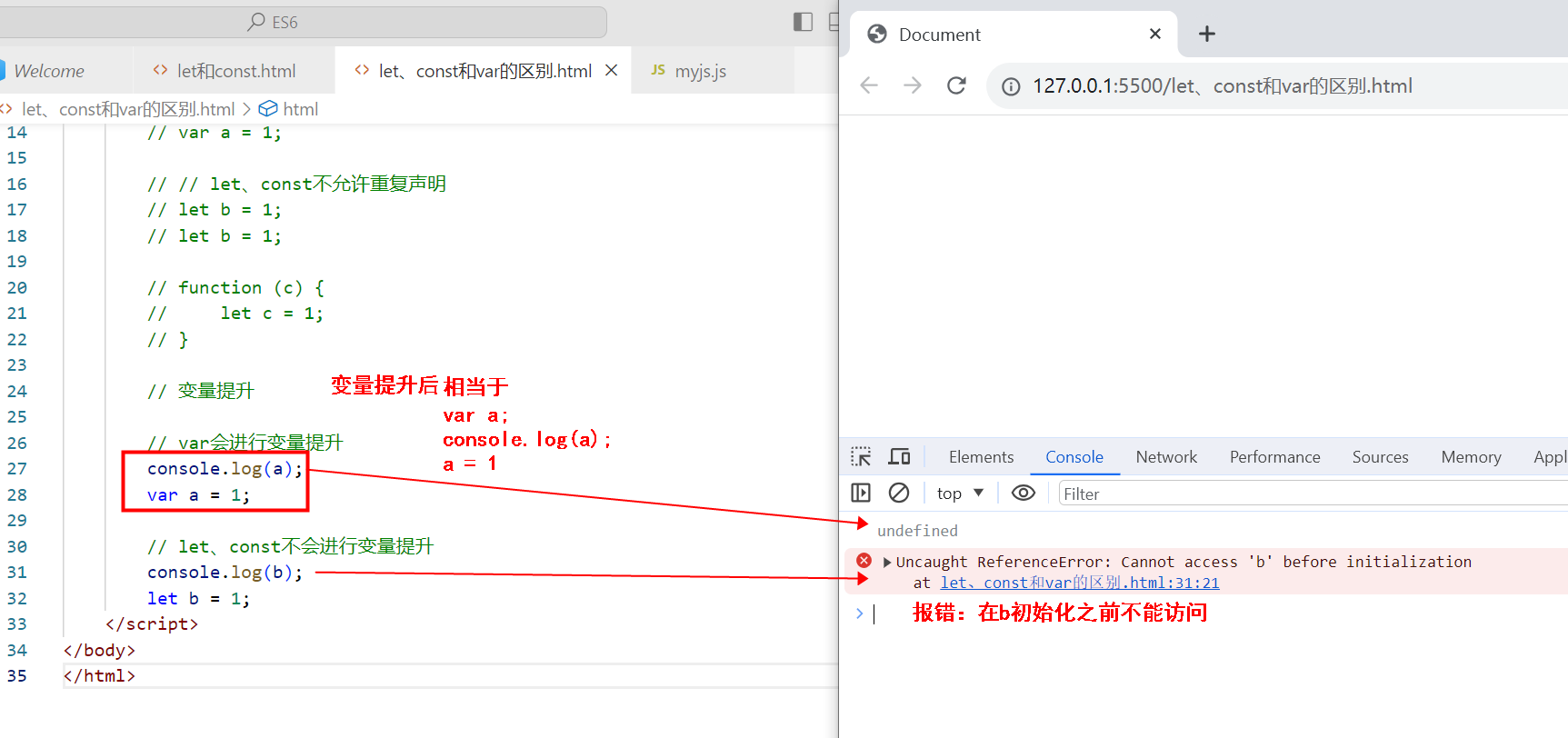Click the // 变量提升 comment line
This screenshot has width=1568, height=738.
pos(201,392)
